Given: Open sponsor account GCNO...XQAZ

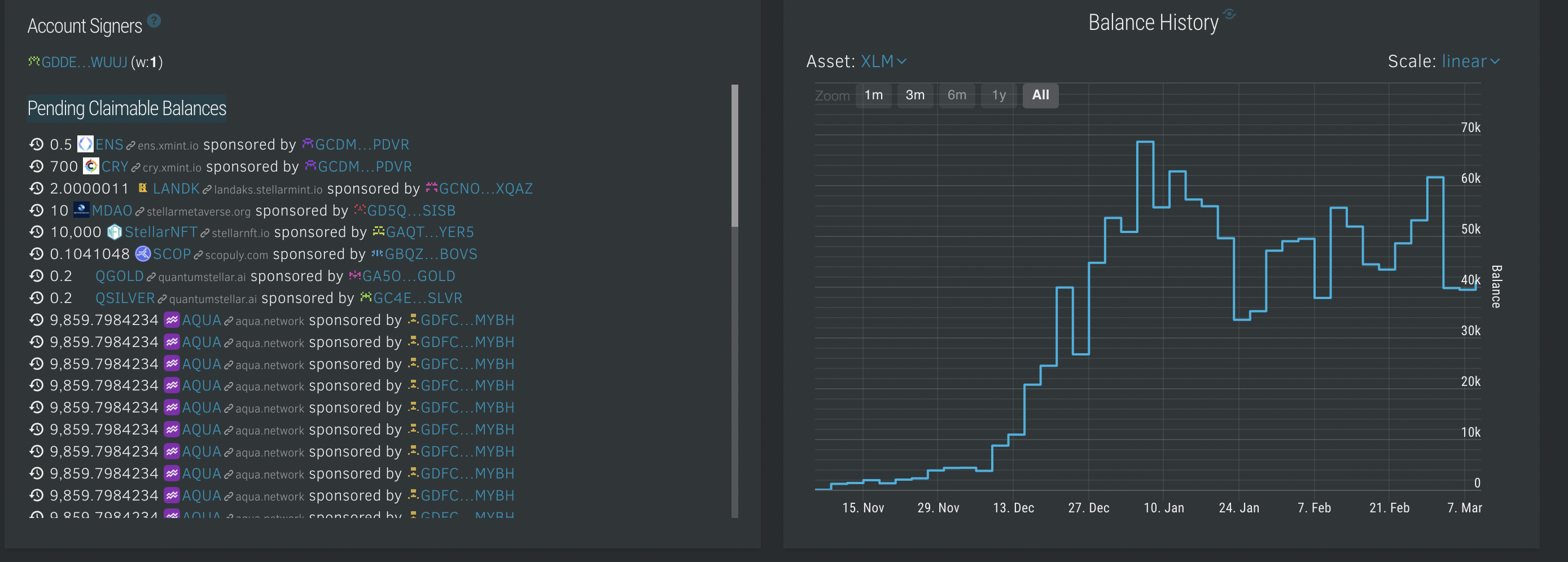Looking at the screenshot, I should click(486, 188).
